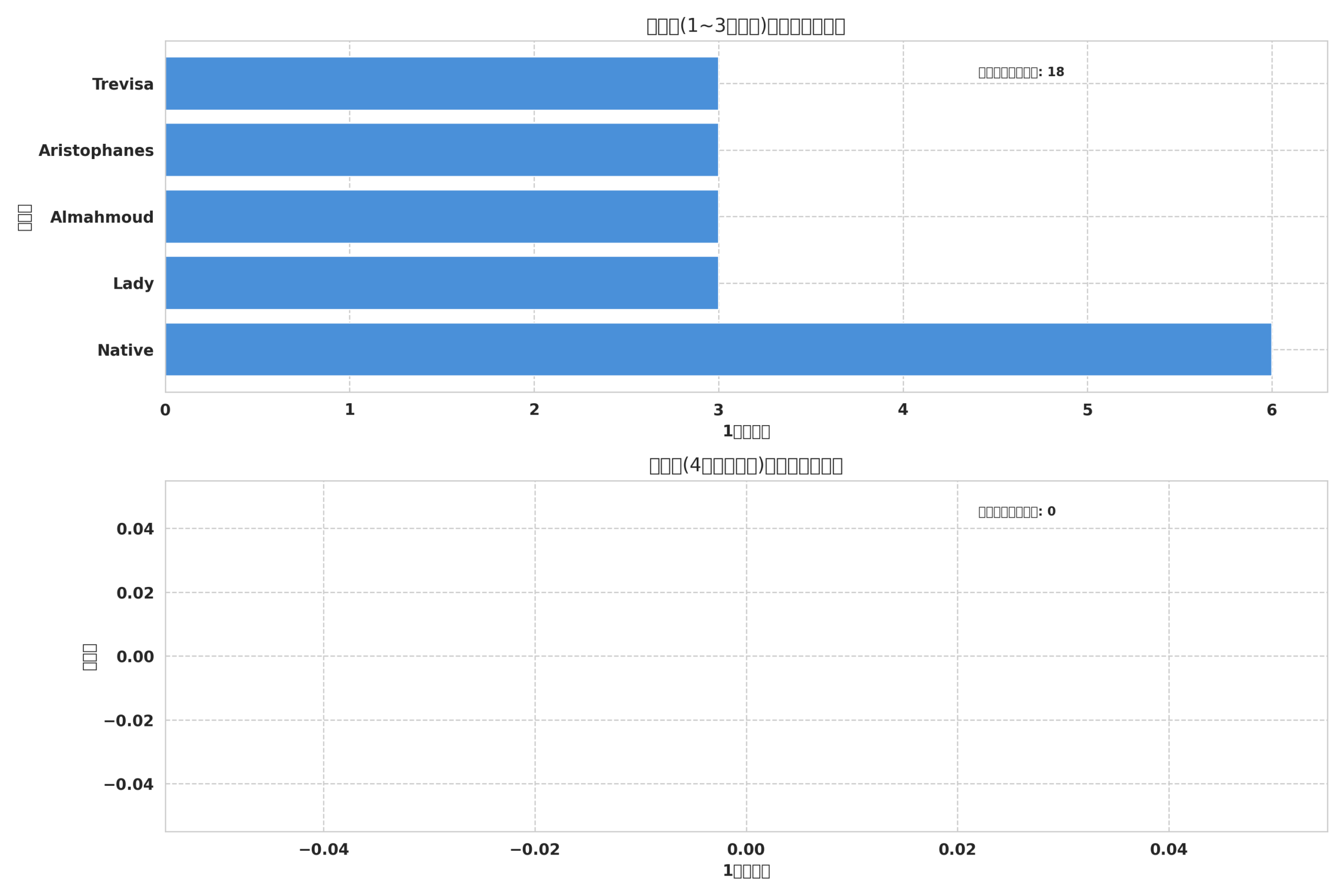Click the bottom chart's y-axis tick −0.04
The height and width of the screenshot is (896, 1344).
pos(129,785)
